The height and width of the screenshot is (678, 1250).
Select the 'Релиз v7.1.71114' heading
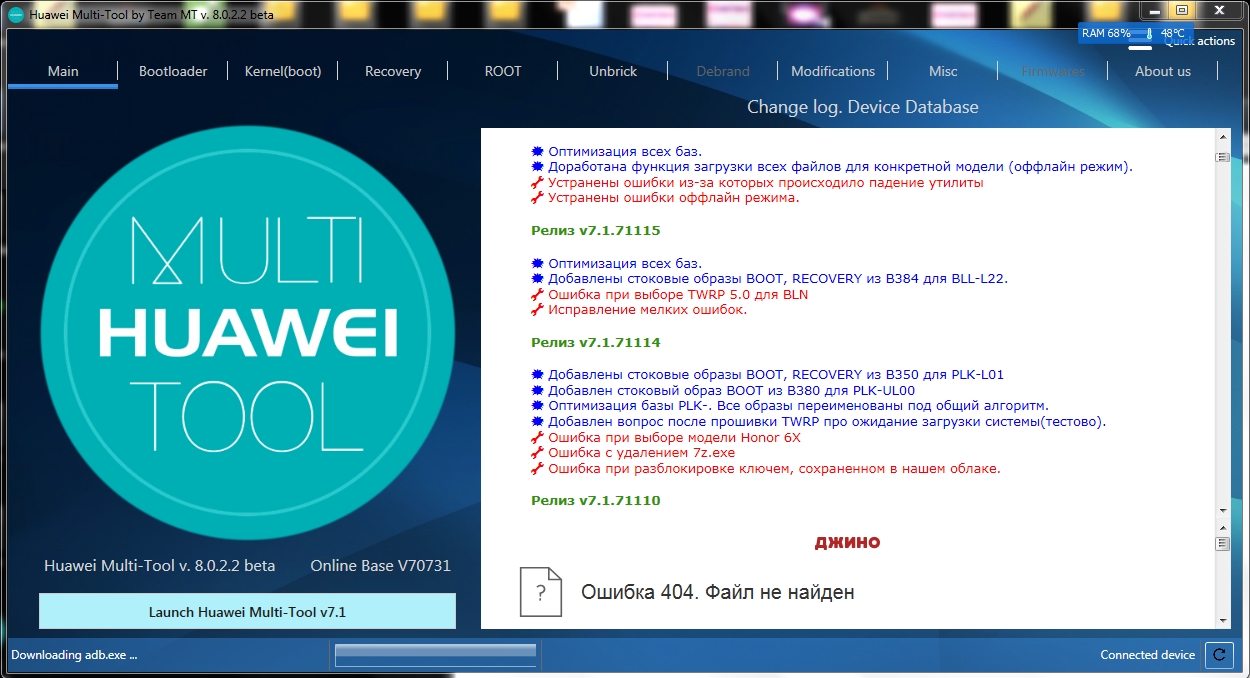(x=596, y=342)
